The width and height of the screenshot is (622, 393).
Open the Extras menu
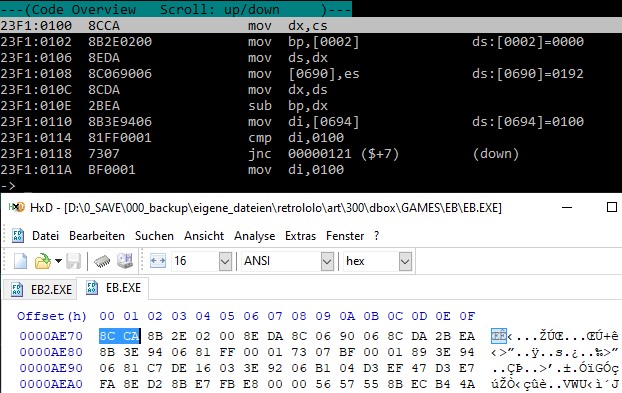[300, 236]
